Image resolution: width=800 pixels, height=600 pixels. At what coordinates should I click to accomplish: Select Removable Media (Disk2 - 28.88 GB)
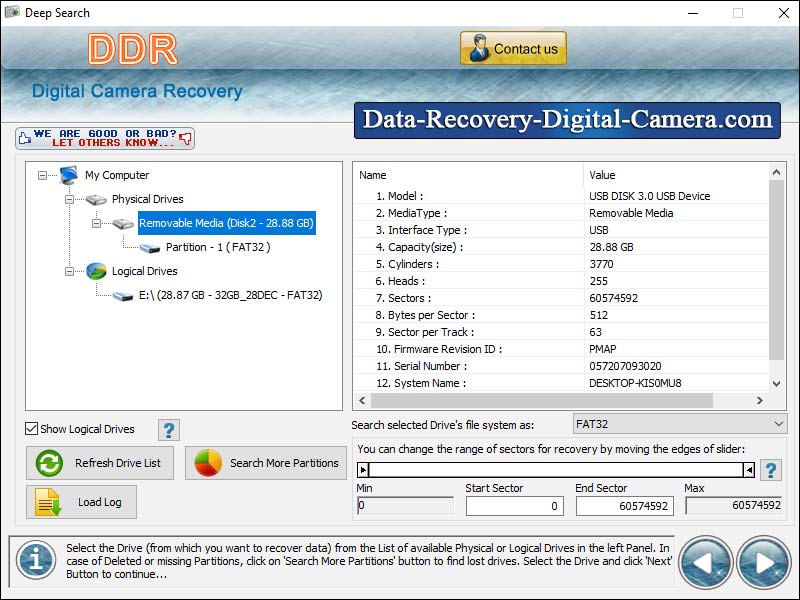pyautogui.click(x=227, y=223)
